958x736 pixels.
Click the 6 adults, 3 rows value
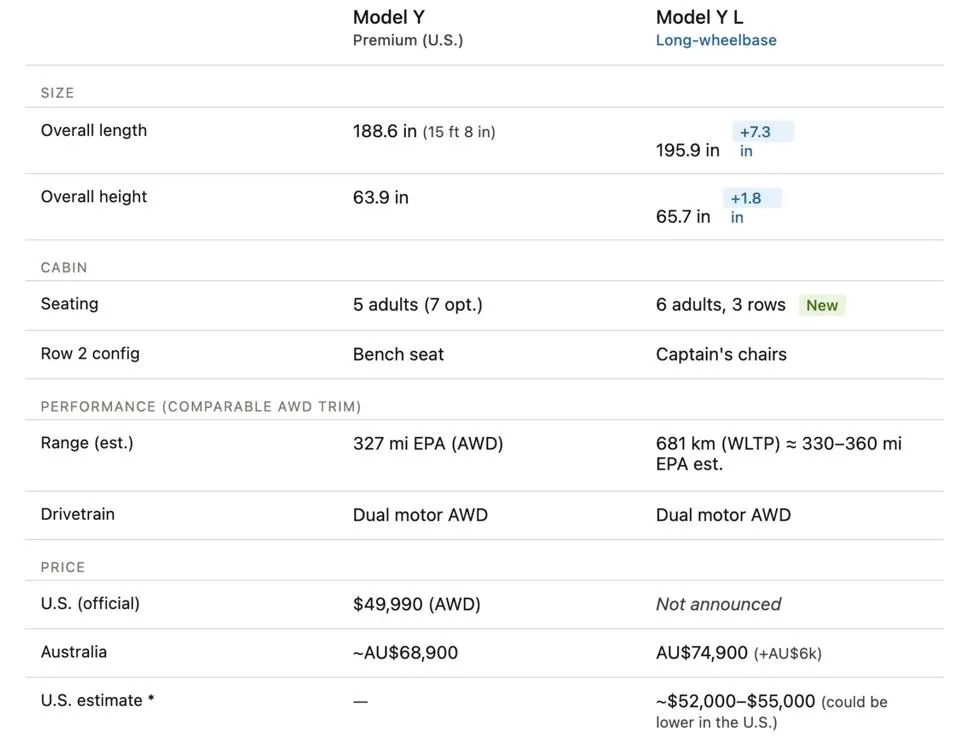click(720, 305)
